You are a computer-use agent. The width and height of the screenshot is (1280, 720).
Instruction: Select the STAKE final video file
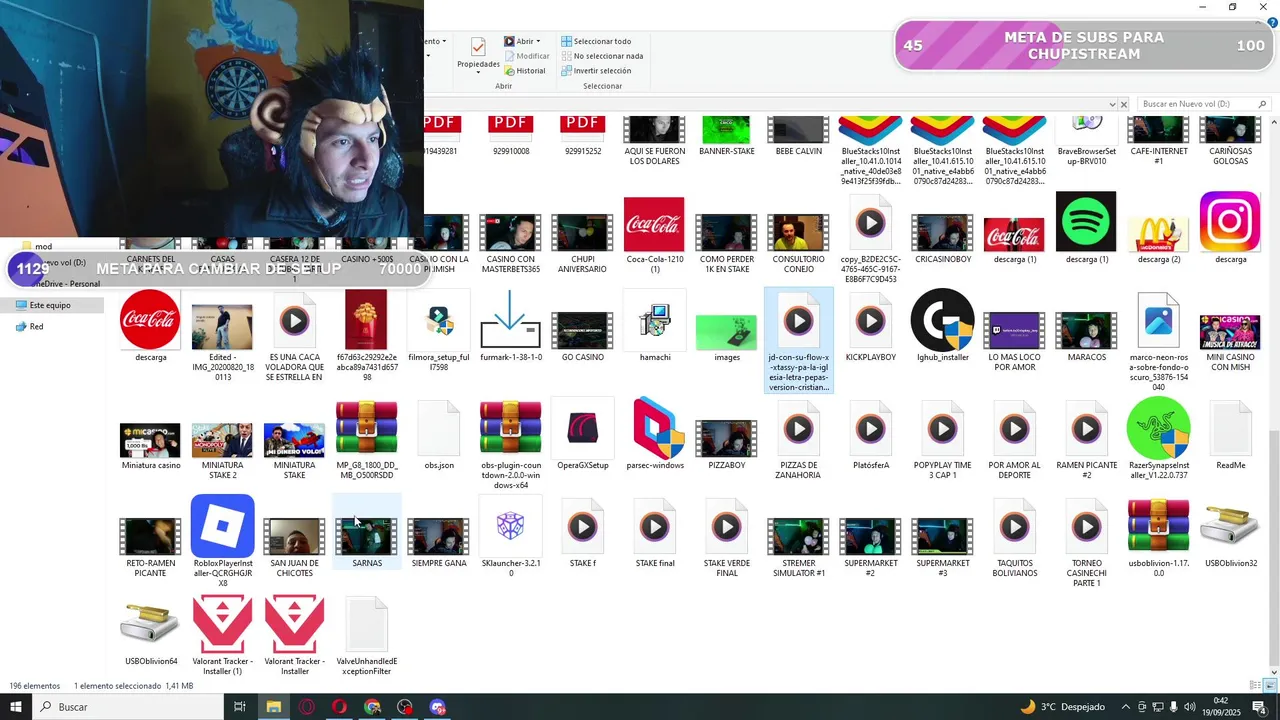point(654,527)
